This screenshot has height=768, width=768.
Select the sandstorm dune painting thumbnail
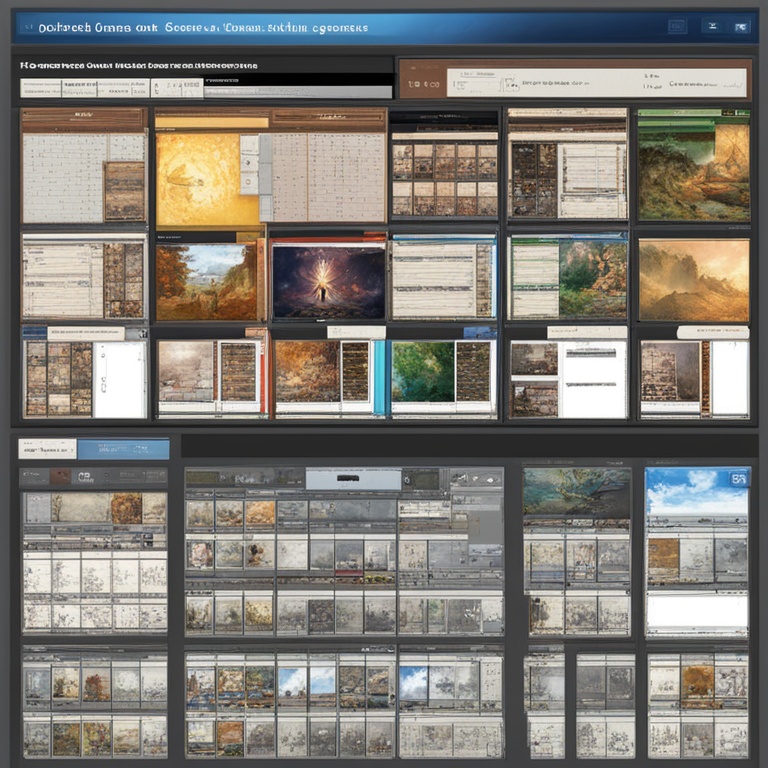(x=694, y=280)
